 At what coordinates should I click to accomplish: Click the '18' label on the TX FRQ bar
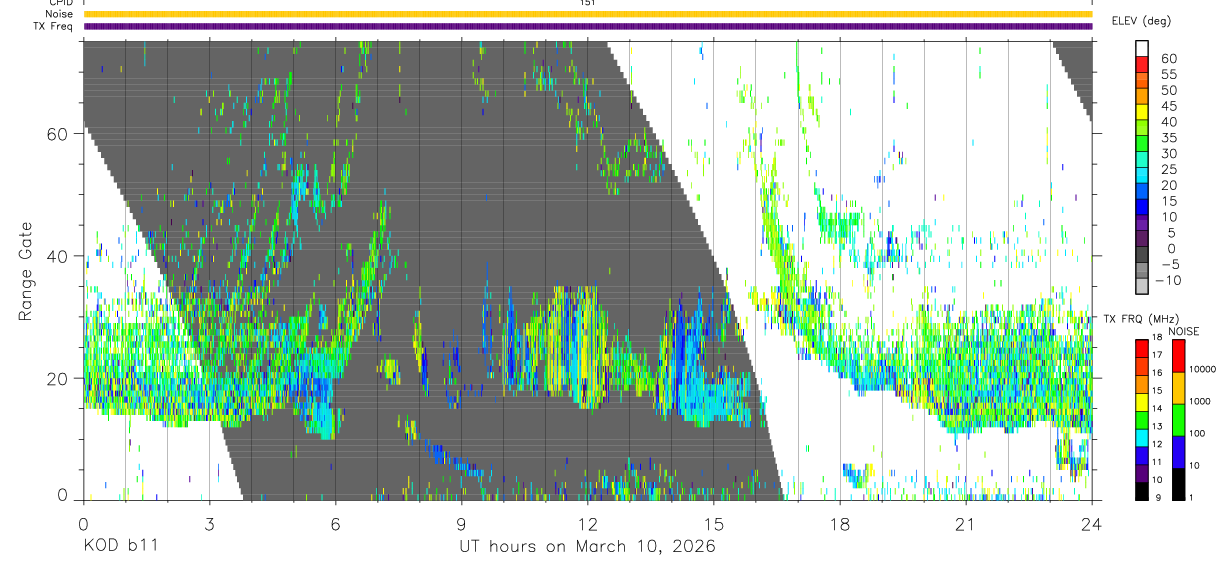[1157, 338]
